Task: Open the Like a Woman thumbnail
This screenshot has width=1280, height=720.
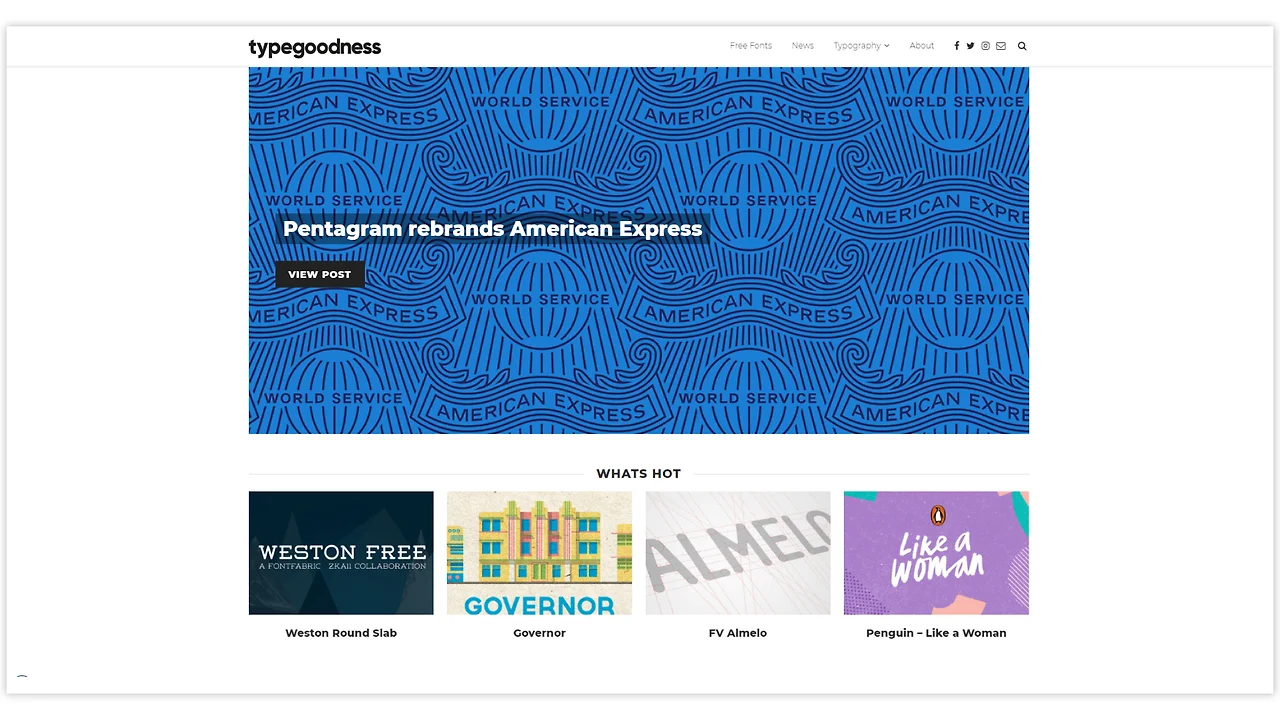Action: pos(936,553)
